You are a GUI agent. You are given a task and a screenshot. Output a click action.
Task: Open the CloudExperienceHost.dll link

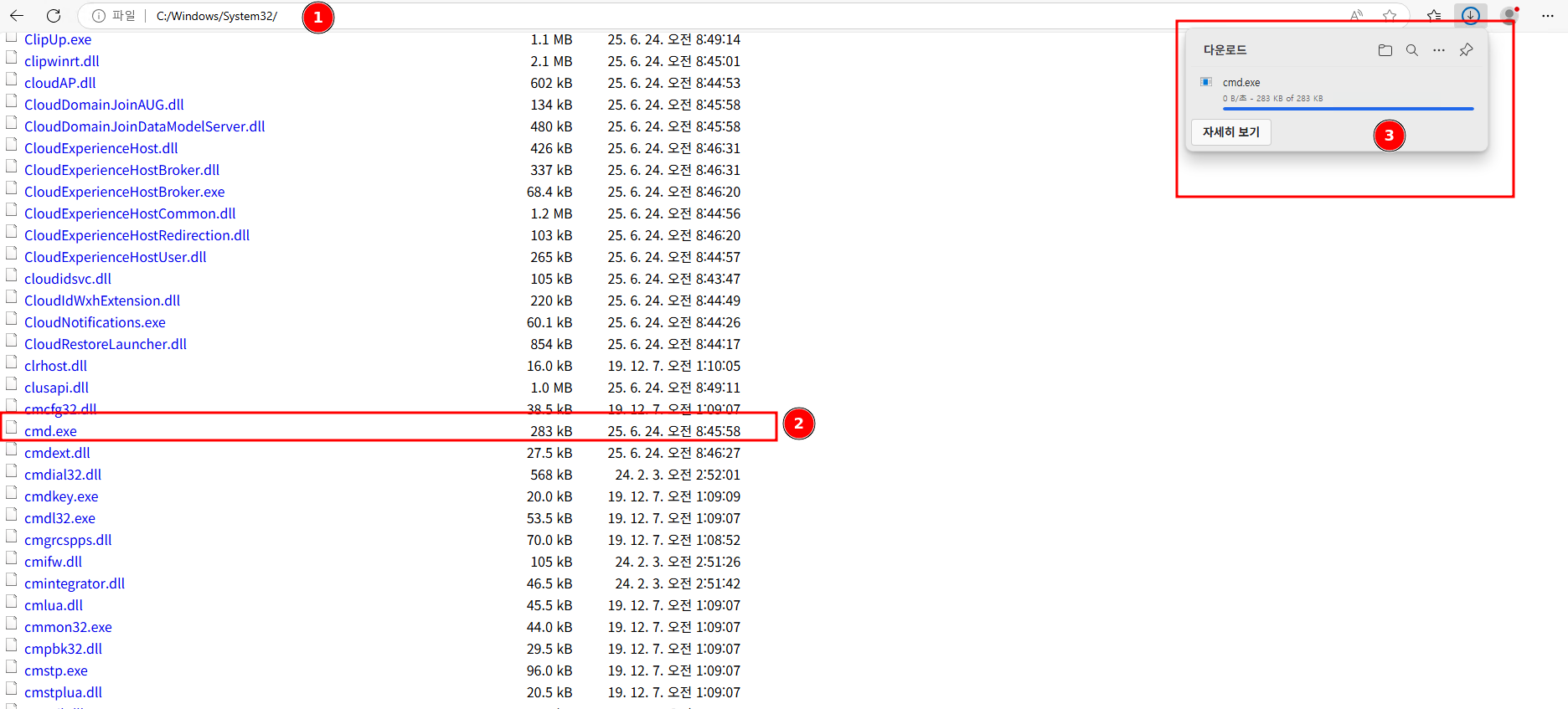pos(101,148)
